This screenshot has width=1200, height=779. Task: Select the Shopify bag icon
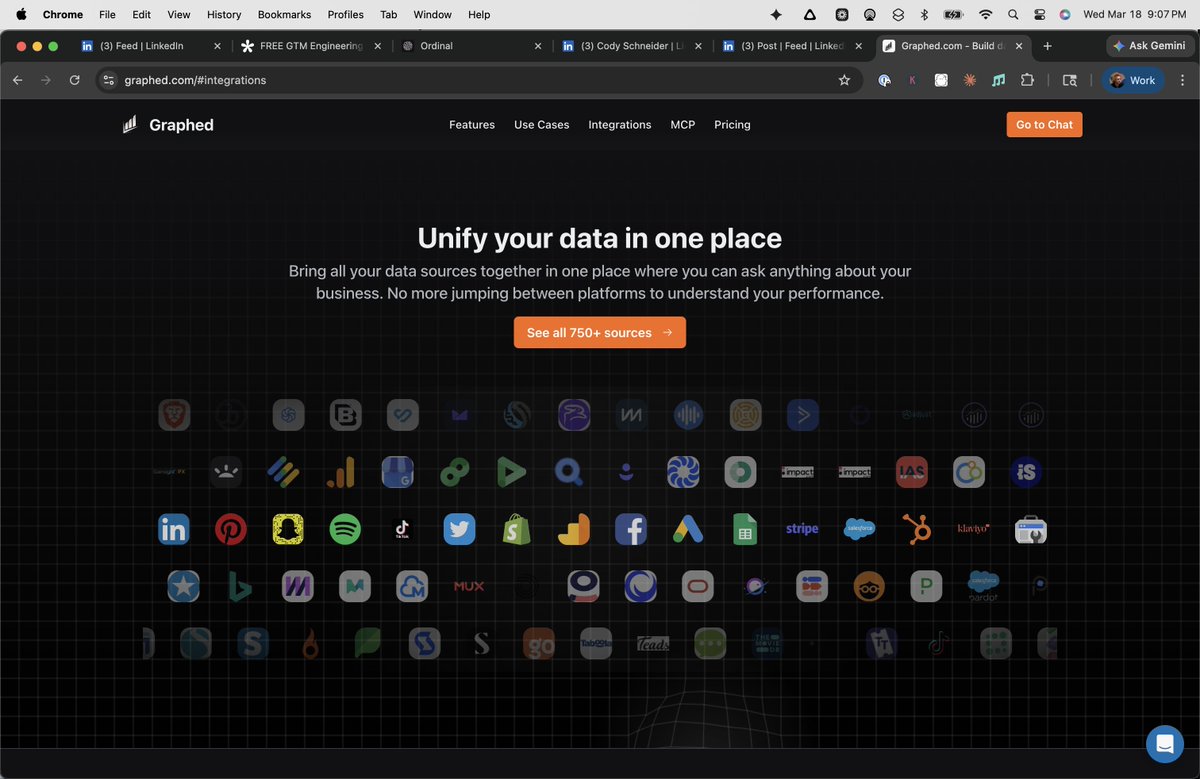coord(516,529)
